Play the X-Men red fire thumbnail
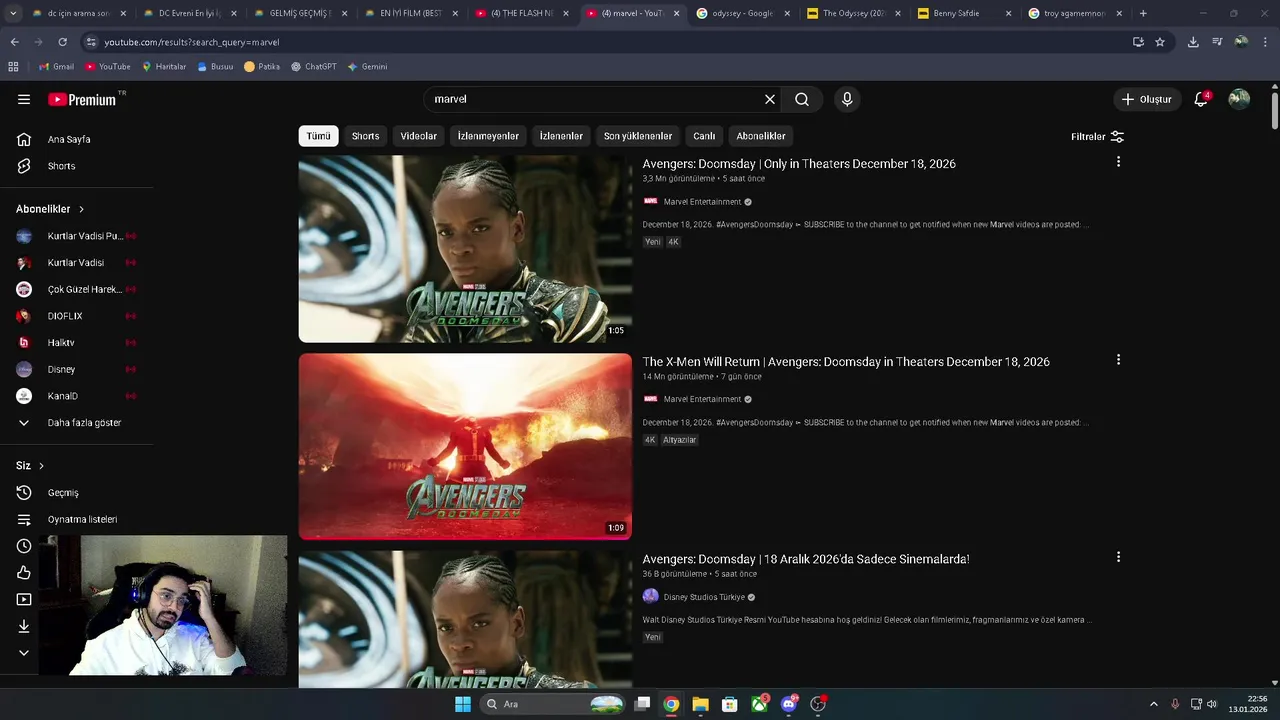1280x720 pixels. [465, 446]
